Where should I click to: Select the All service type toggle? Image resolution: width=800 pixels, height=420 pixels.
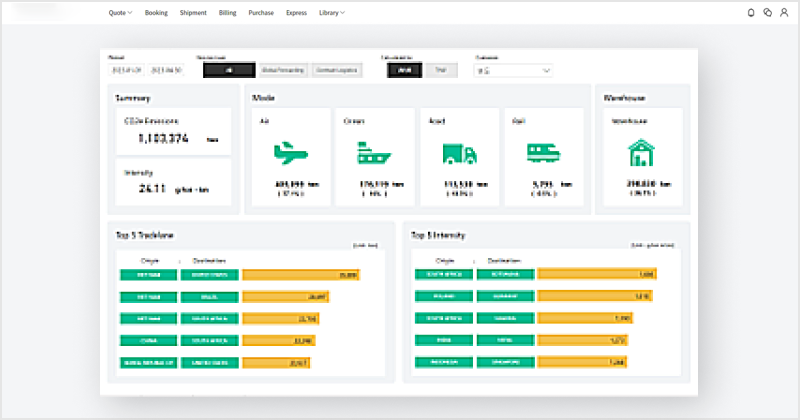coord(229,71)
